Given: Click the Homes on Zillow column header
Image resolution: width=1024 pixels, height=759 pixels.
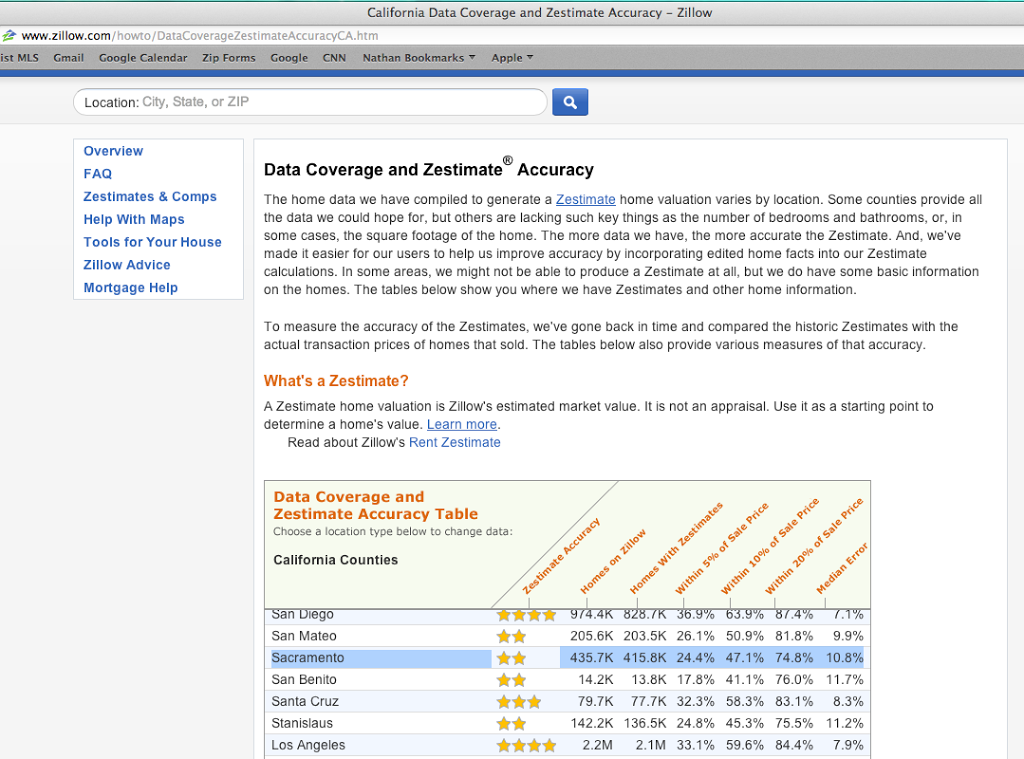Looking at the screenshot, I should point(613,562).
